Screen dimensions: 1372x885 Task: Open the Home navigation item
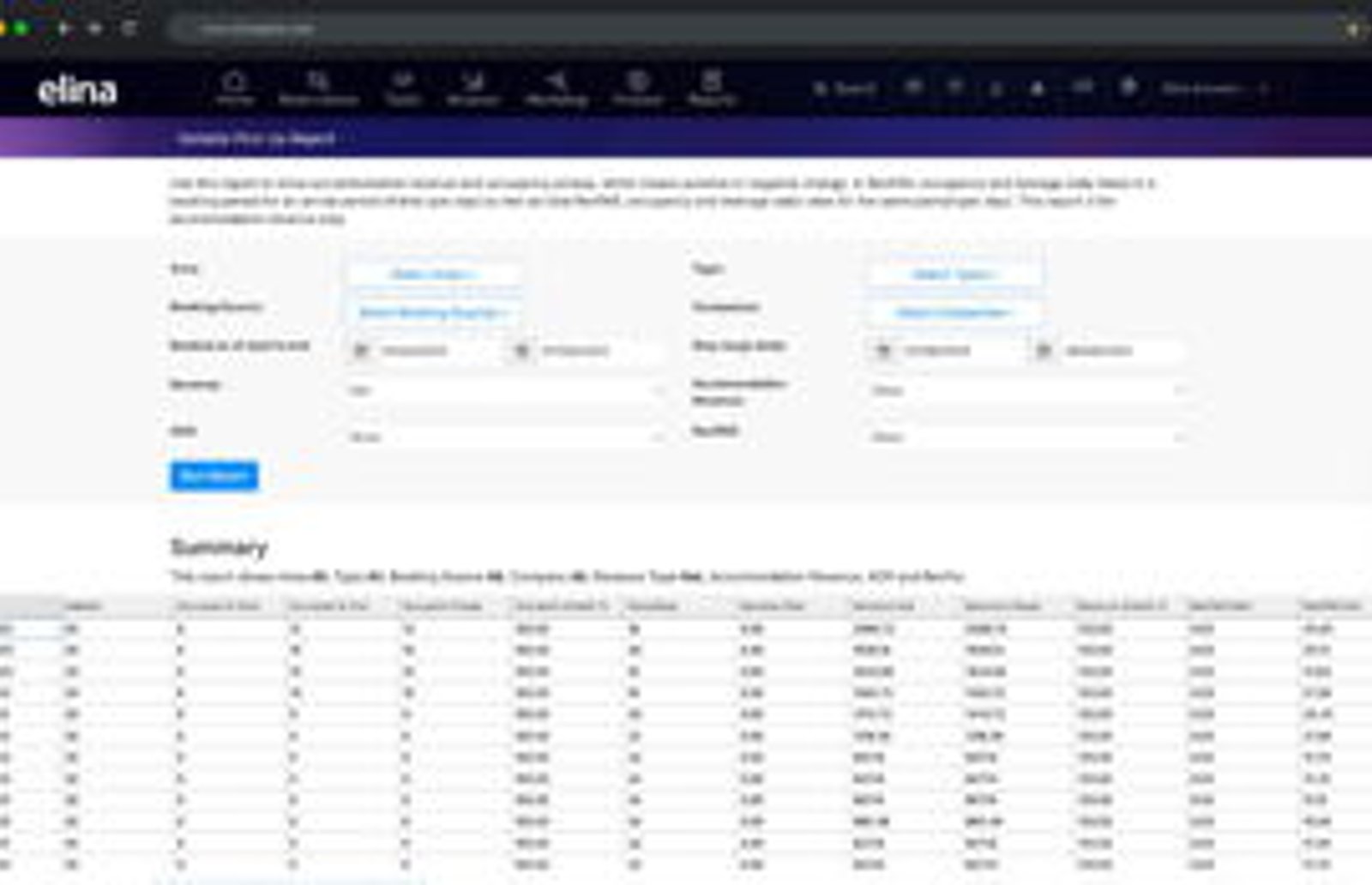pos(234,88)
